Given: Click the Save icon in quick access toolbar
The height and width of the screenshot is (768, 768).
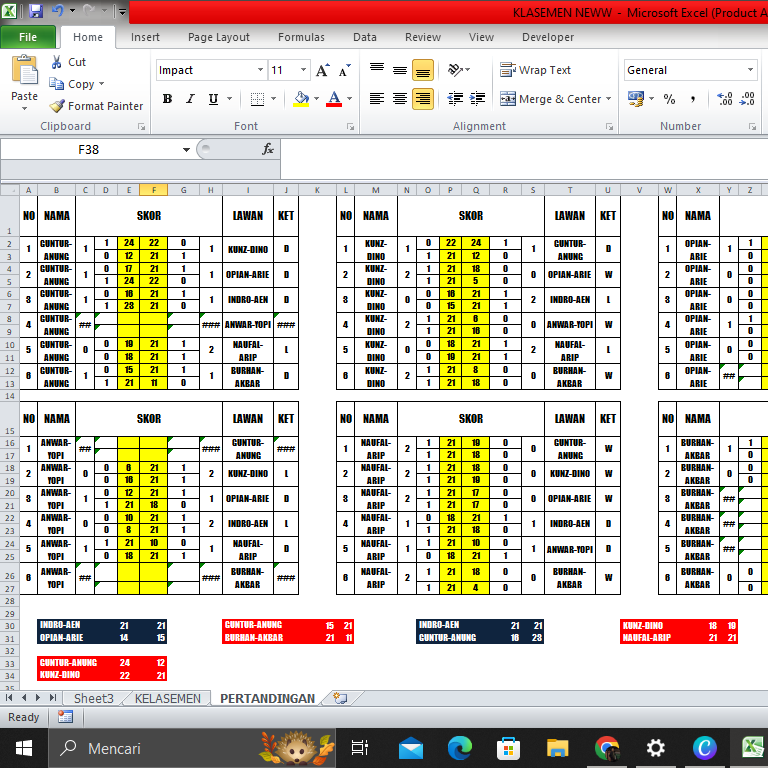Looking at the screenshot, I should point(36,11).
